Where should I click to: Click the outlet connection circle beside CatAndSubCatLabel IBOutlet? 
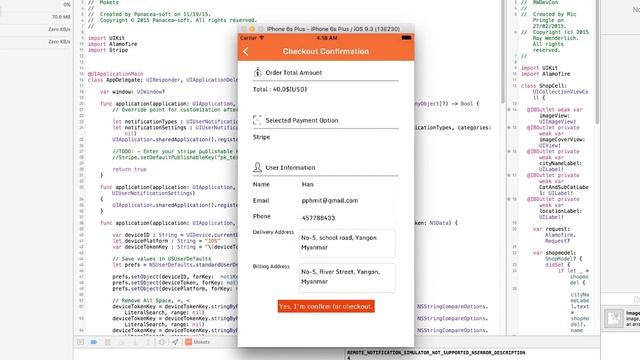(x=509, y=175)
